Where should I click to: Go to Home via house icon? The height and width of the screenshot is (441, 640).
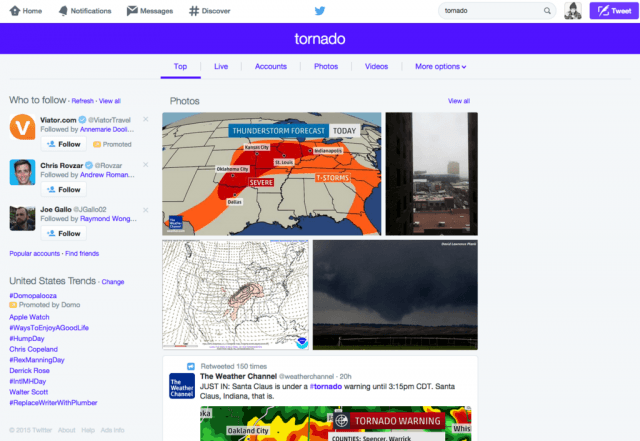pos(15,11)
